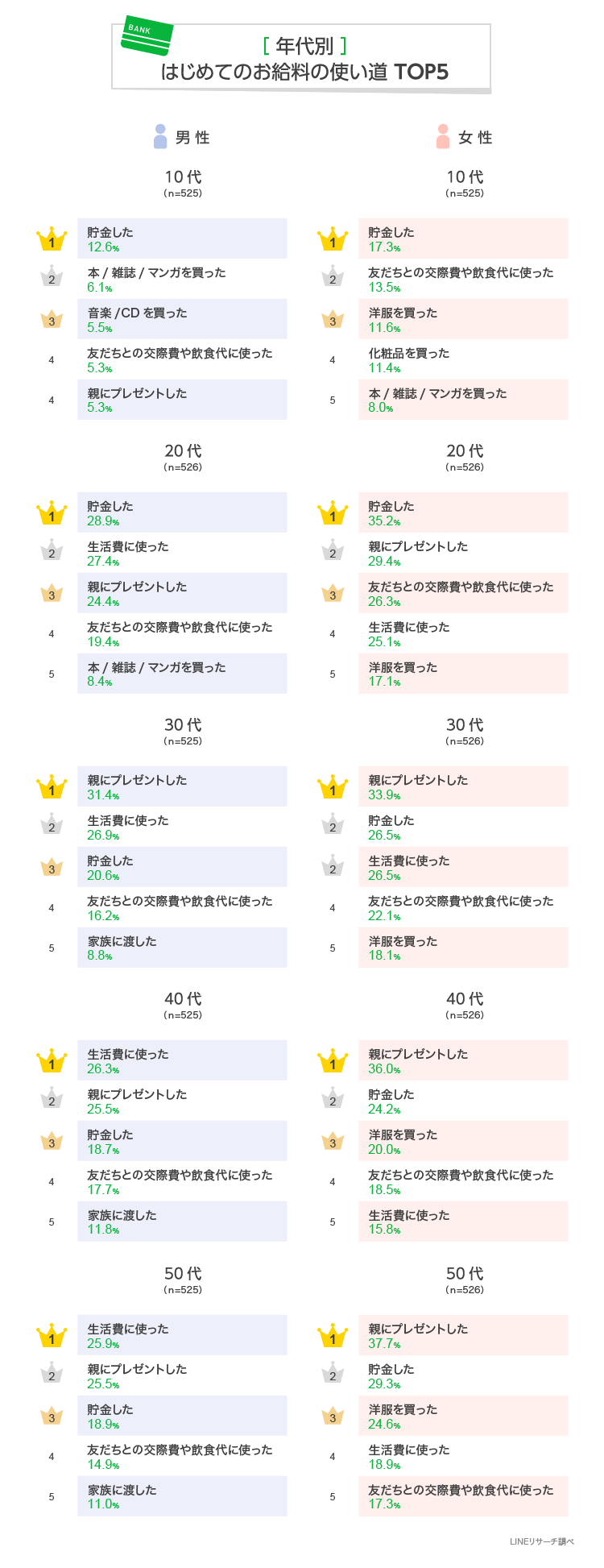This screenshot has height=1568, width=604.
Task: Select gold crown beside men's 10代 貯金した 12.6%
Action: pyautogui.click(x=52, y=239)
